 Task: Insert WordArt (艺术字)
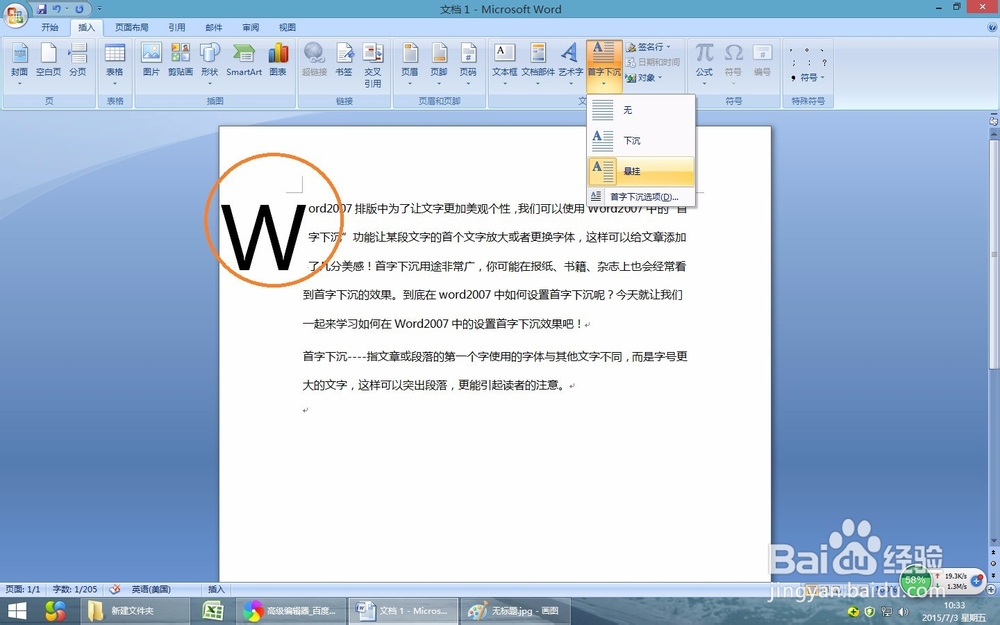570,65
